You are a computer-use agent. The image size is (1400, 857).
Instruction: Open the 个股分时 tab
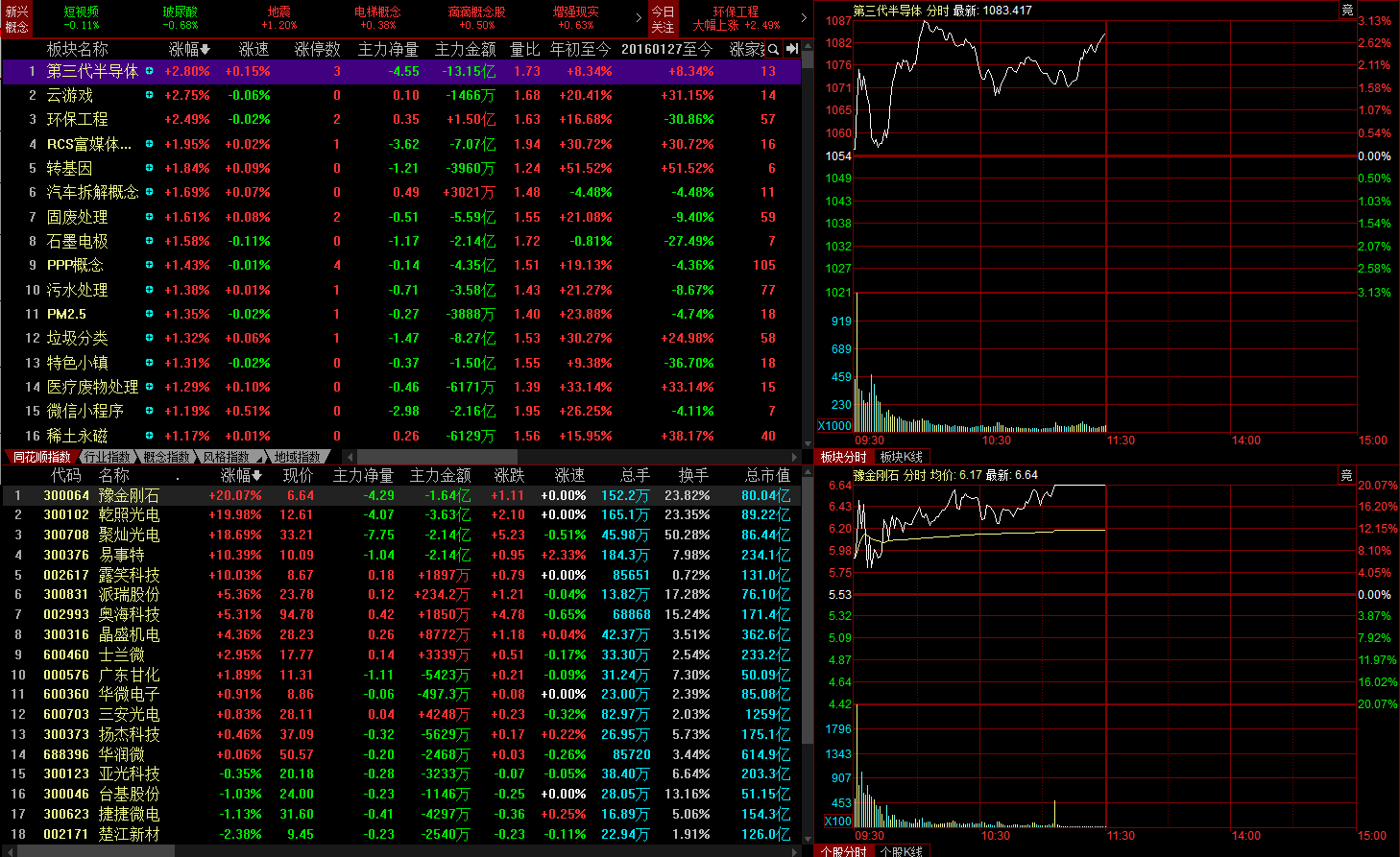(x=843, y=851)
